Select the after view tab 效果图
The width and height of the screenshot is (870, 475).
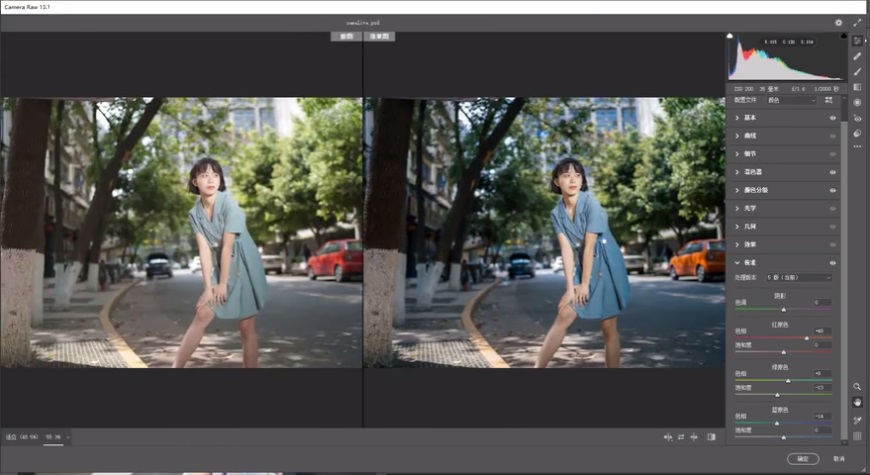(x=380, y=36)
